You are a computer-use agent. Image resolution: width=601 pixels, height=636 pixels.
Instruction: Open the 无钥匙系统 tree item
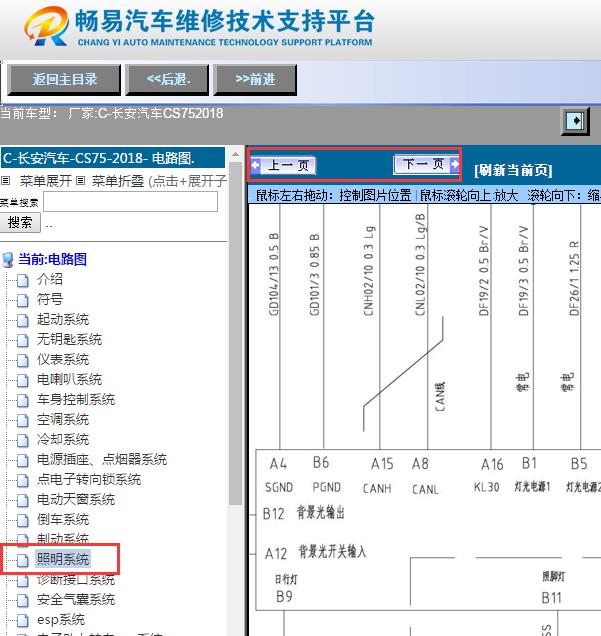(69, 339)
